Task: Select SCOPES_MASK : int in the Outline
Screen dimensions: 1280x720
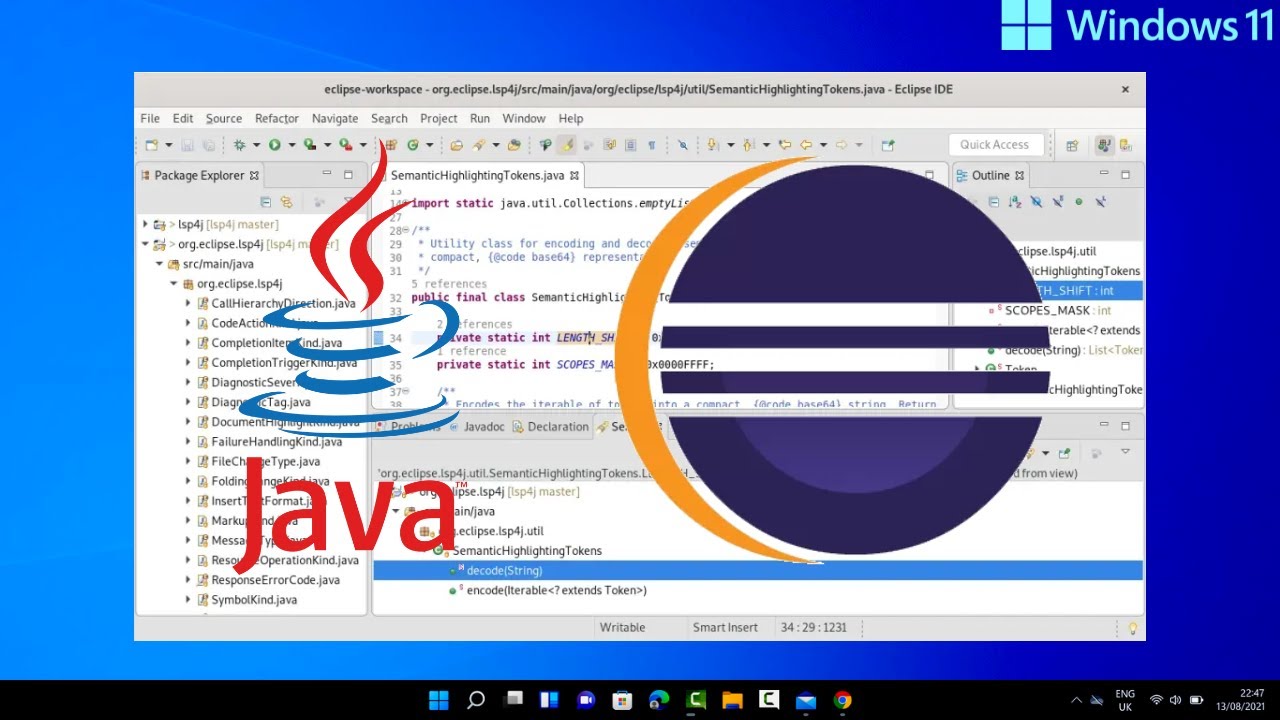Action: tap(1058, 310)
